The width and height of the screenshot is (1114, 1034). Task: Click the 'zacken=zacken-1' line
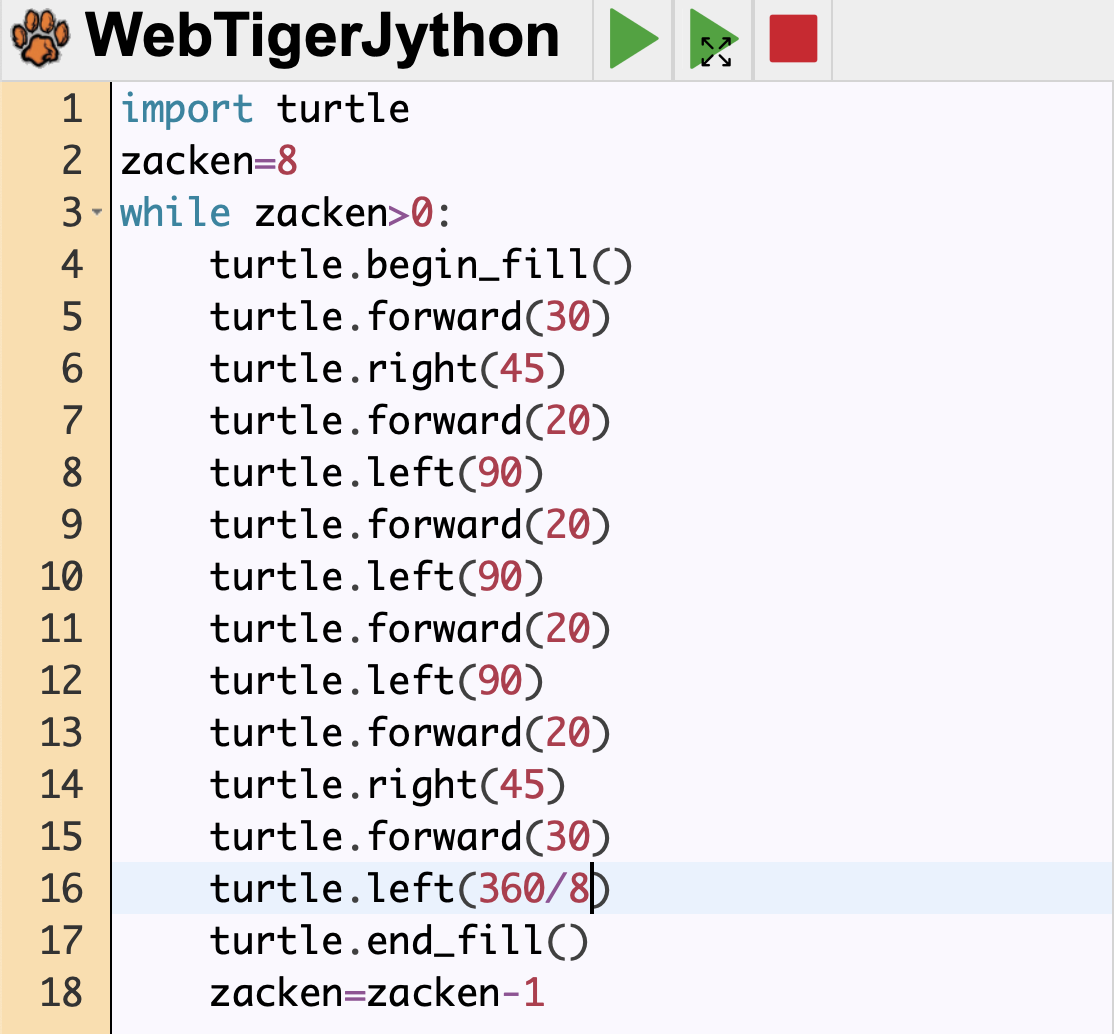(377, 993)
